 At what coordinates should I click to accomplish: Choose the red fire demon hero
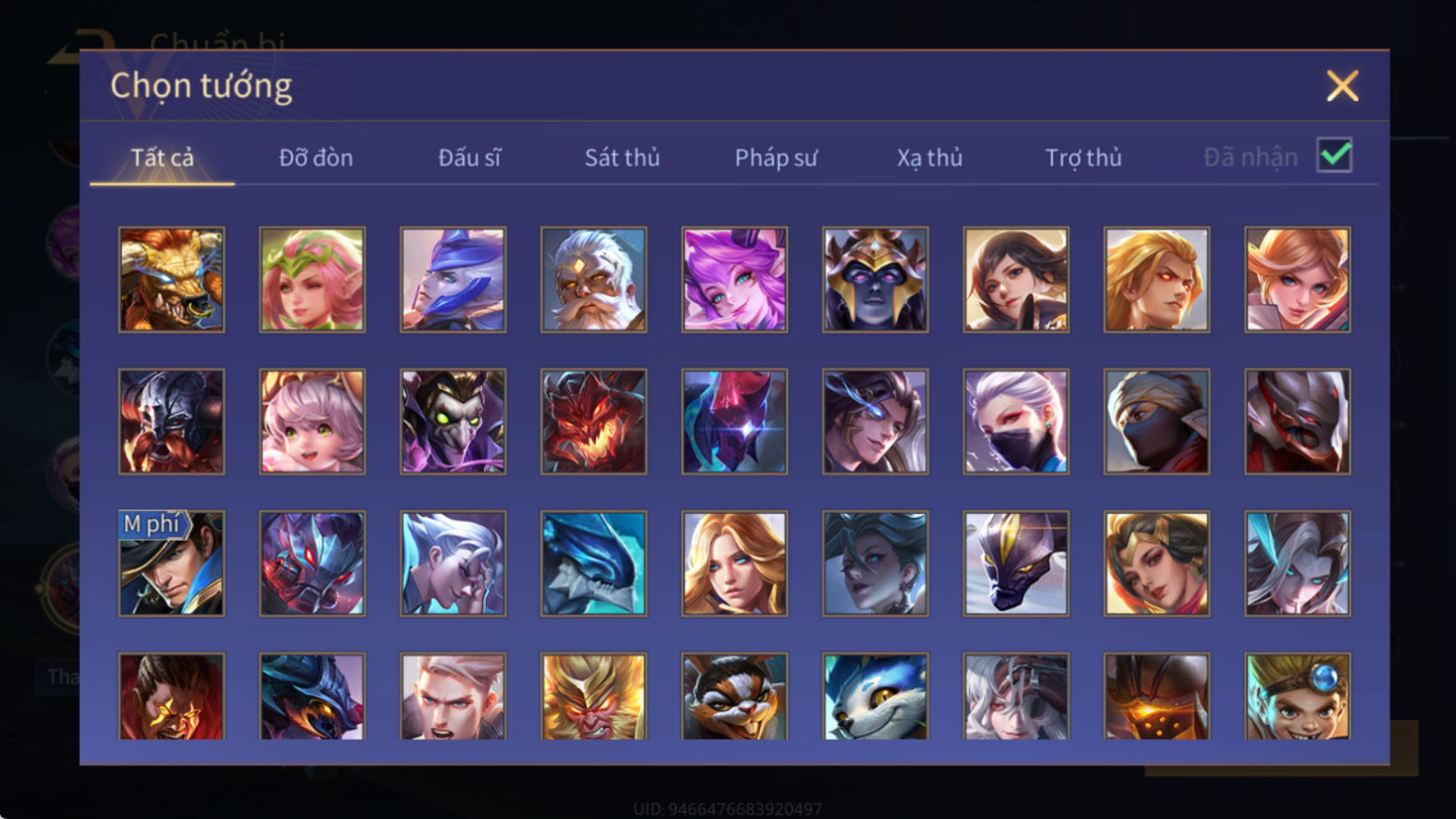(593, 421)
